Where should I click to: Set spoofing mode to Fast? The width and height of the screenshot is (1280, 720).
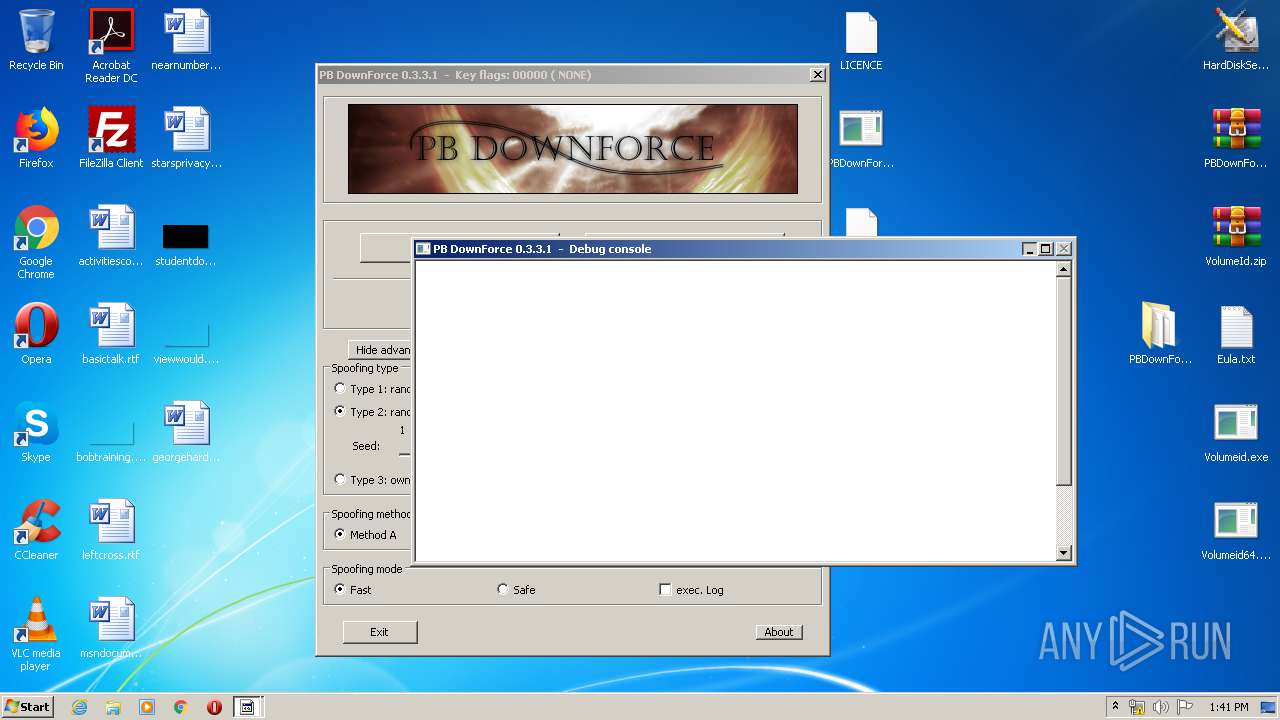[x=340, y=589]
